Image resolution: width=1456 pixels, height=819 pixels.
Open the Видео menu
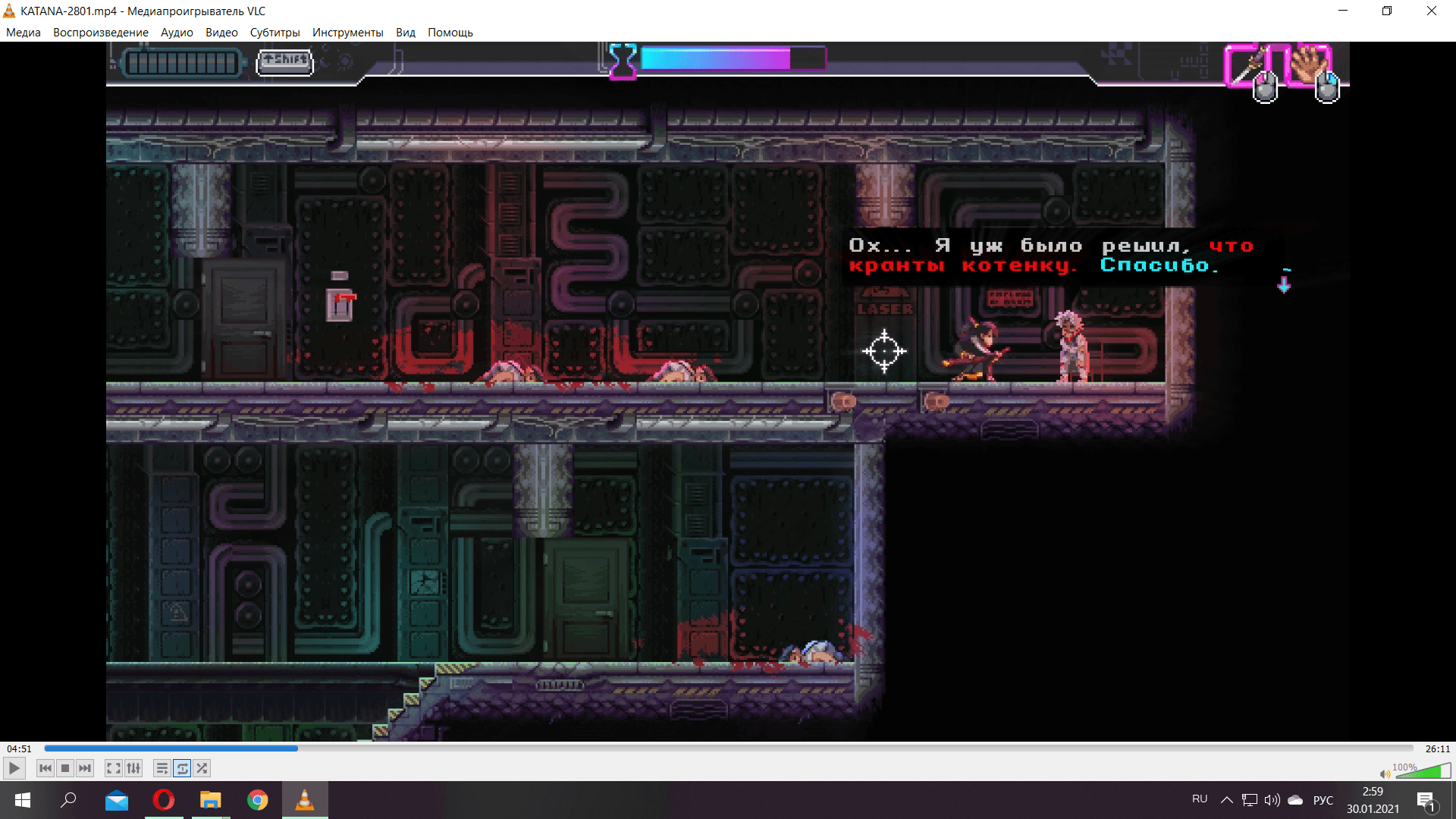(221, 33)
